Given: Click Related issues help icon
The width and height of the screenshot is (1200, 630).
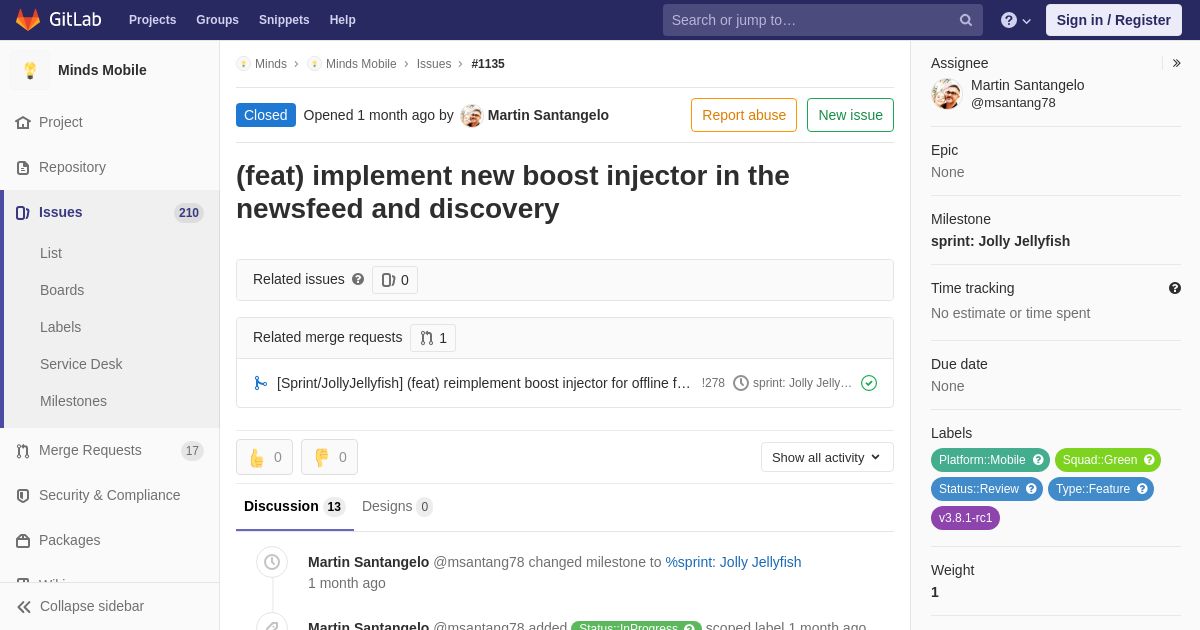Looking at the screenshot, I should 358,280.
